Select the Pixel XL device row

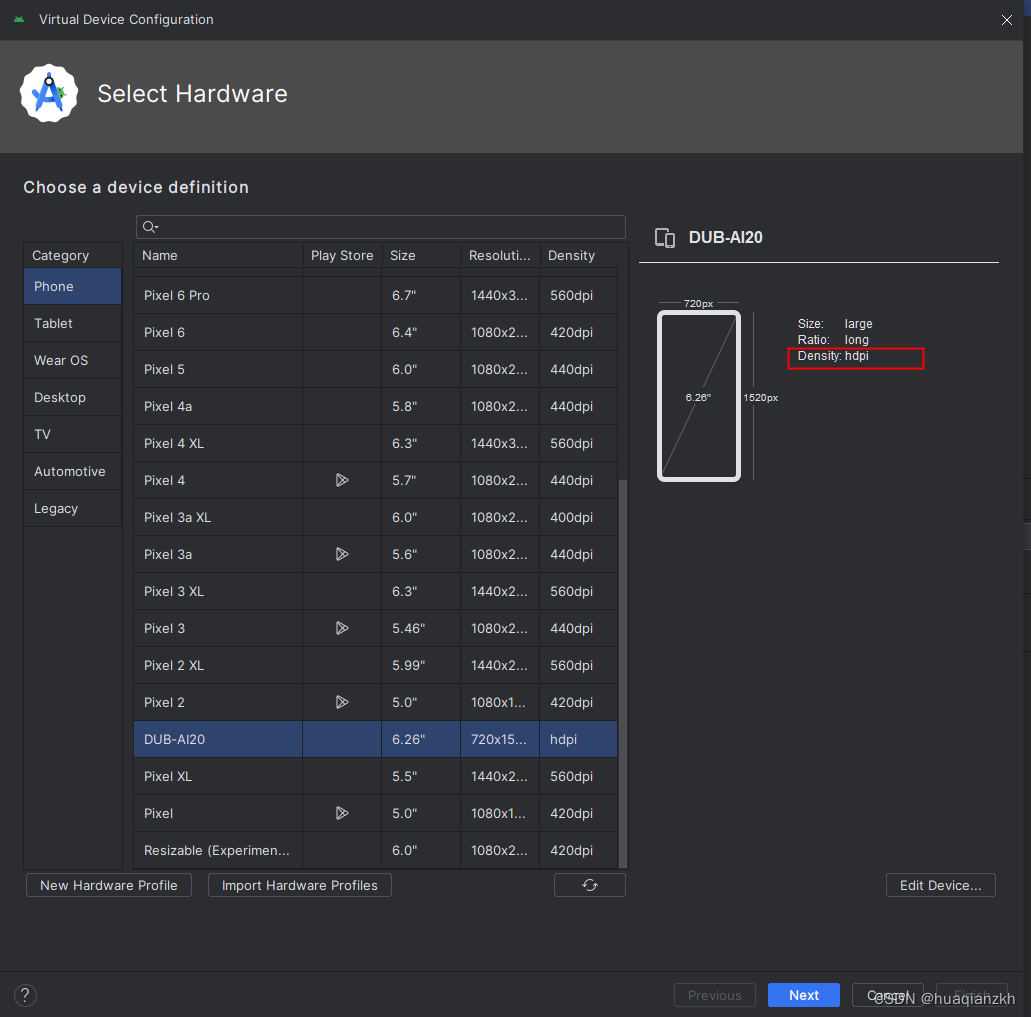click(375, 776)
